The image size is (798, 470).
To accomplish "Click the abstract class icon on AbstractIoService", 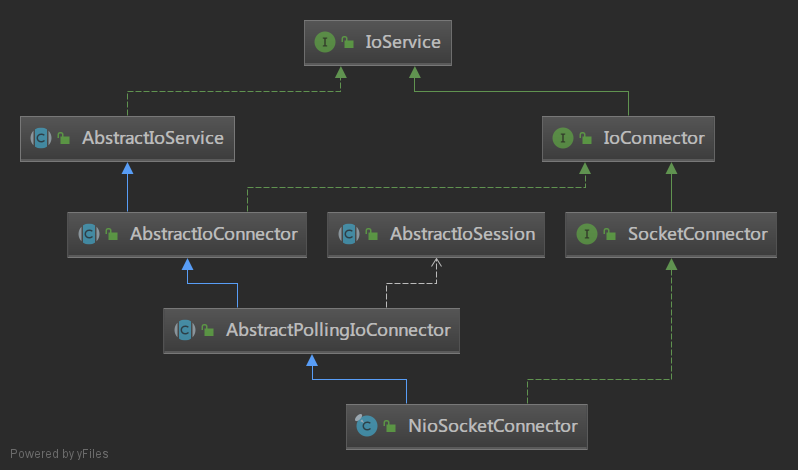I will click(x=41, y=138).
